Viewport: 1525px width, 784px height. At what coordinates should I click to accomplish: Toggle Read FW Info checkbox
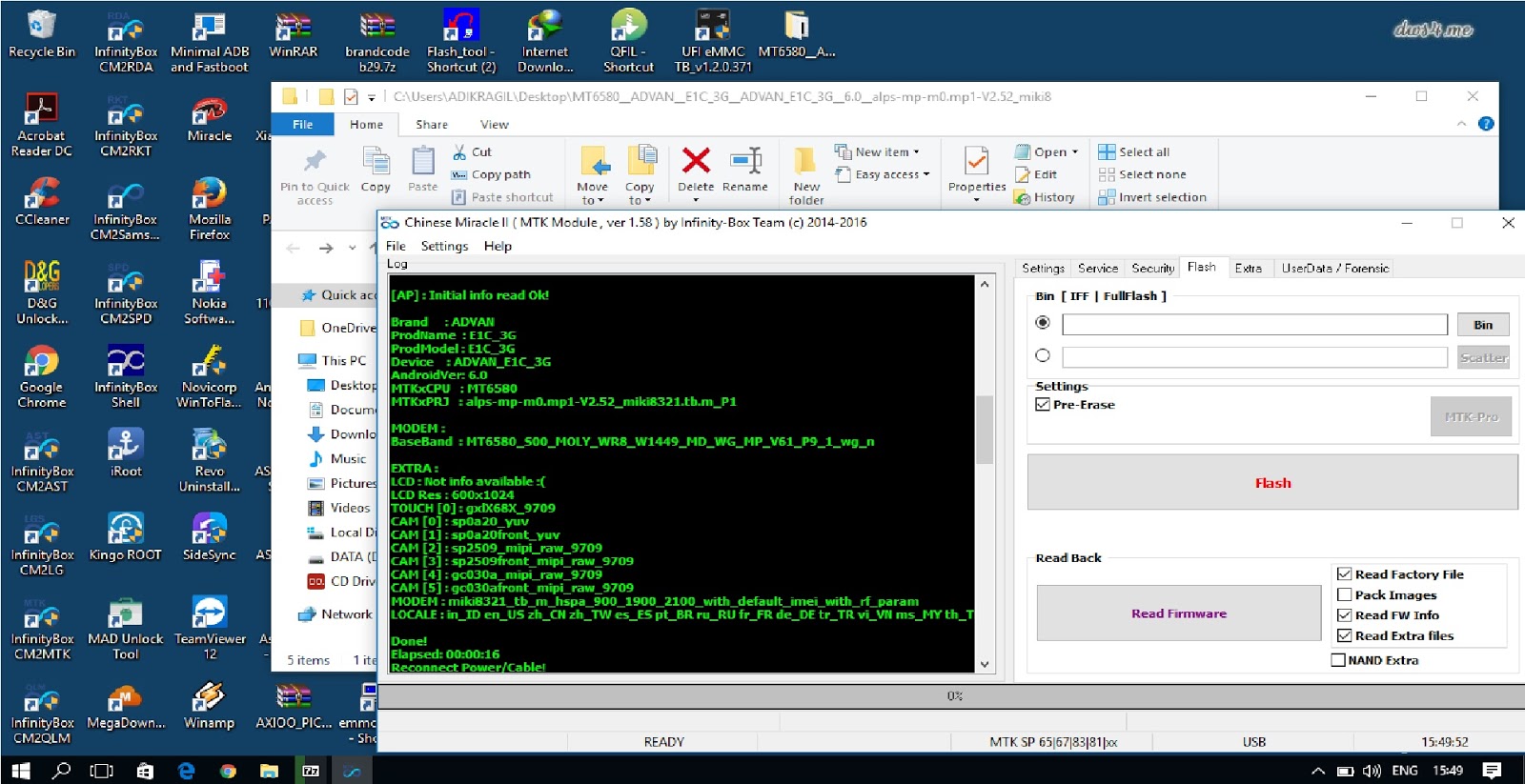tap(1344, 615)
